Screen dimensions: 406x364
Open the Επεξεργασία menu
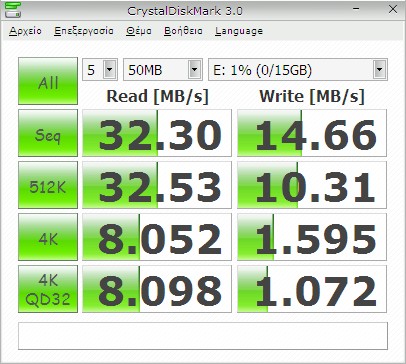84,31
